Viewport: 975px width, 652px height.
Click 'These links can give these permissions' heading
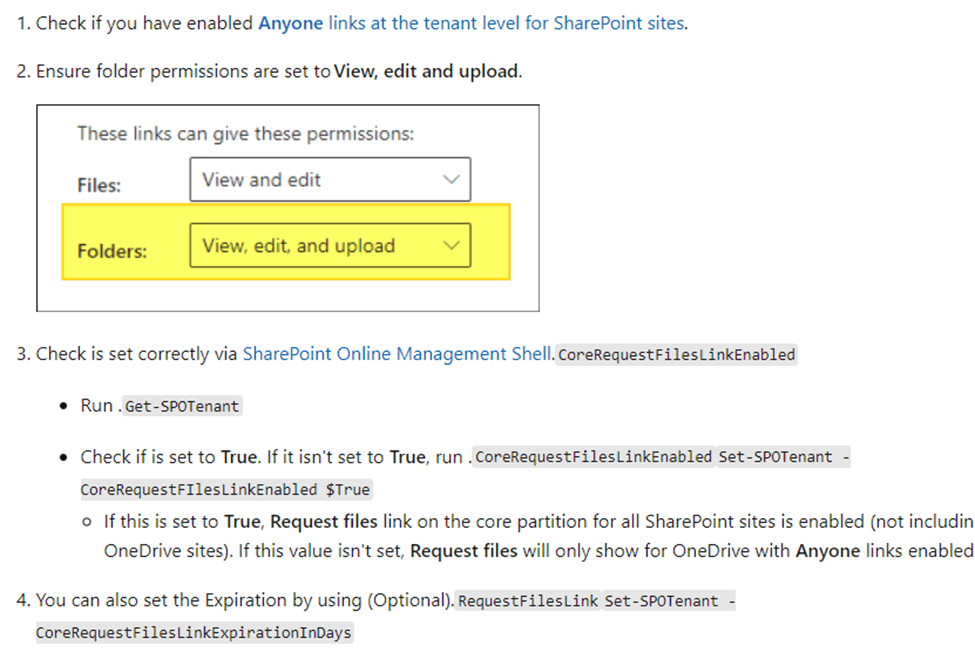(x=246, y=134)
